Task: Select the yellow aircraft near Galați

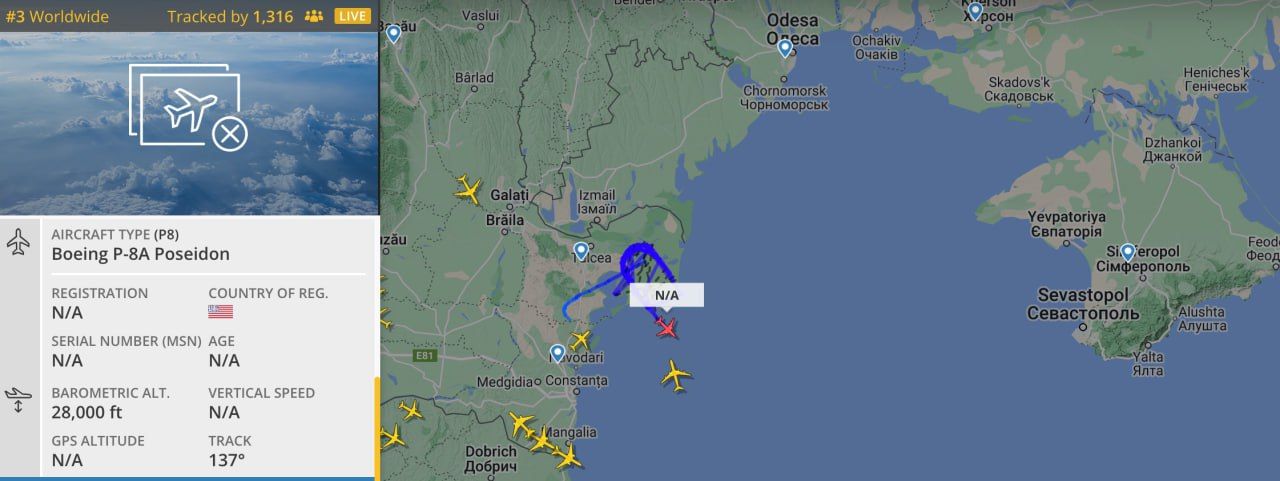Action: click(468, 190)
